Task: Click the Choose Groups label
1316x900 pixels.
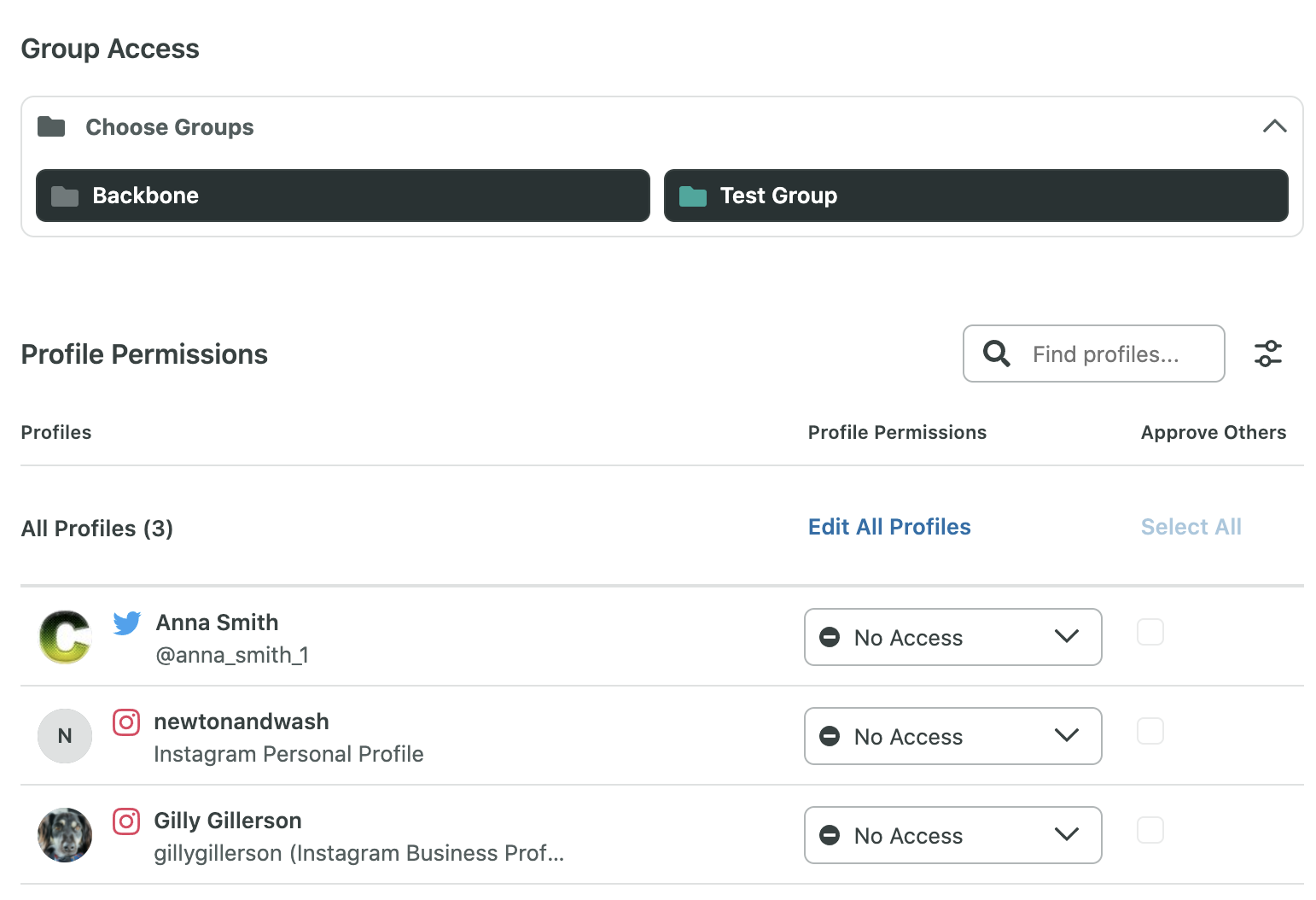Action: coord(170,127)
